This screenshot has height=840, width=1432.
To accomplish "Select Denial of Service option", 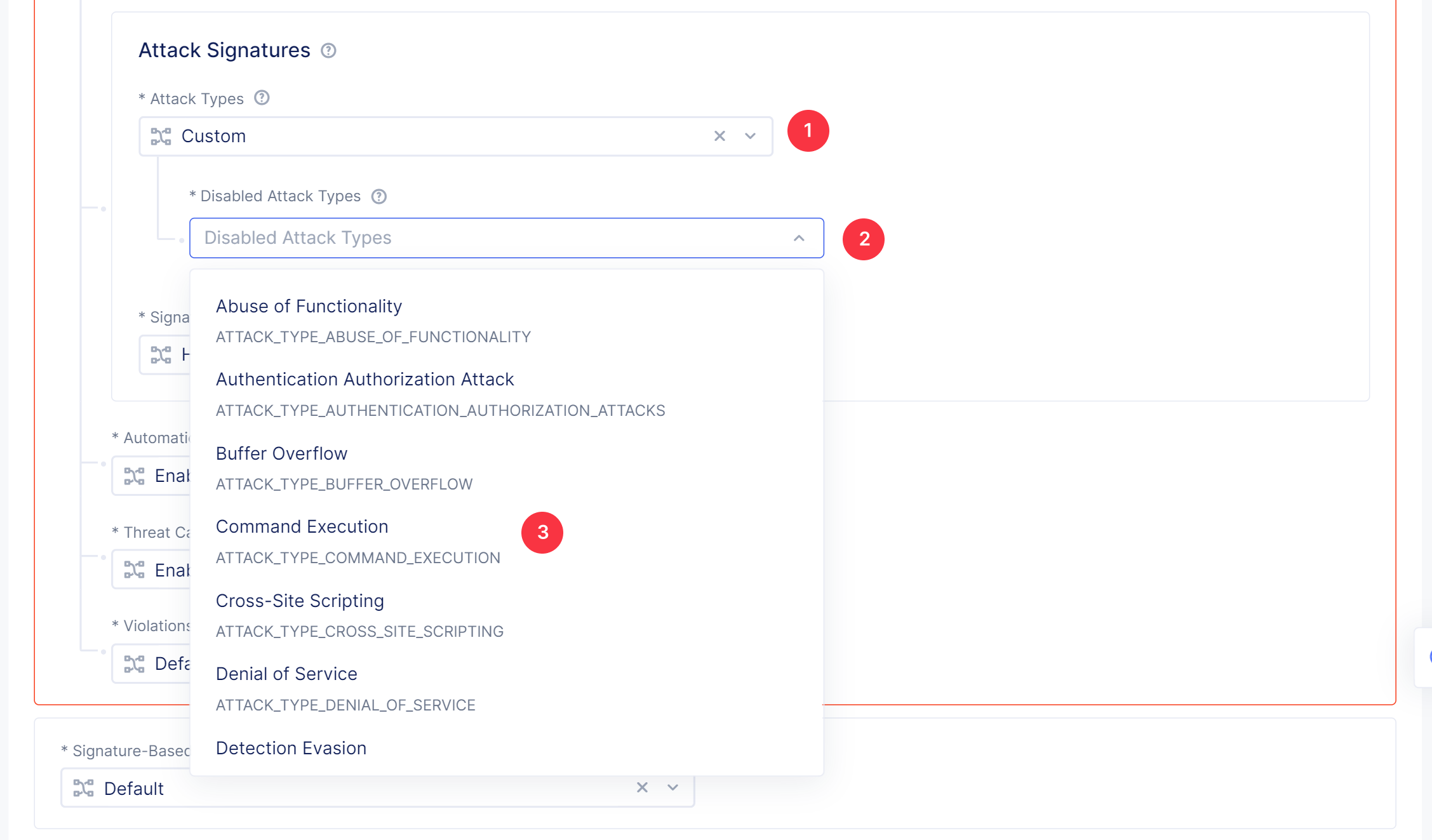I will tap(286, 674).
